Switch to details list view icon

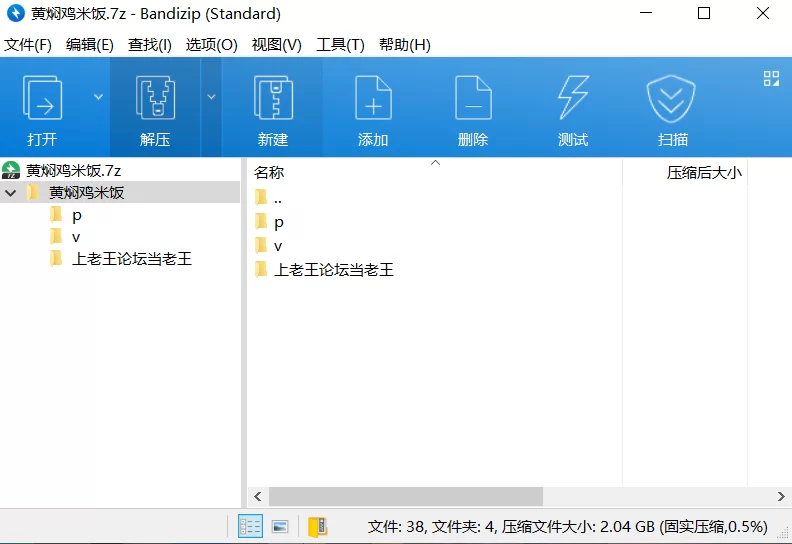click(250, 526)
